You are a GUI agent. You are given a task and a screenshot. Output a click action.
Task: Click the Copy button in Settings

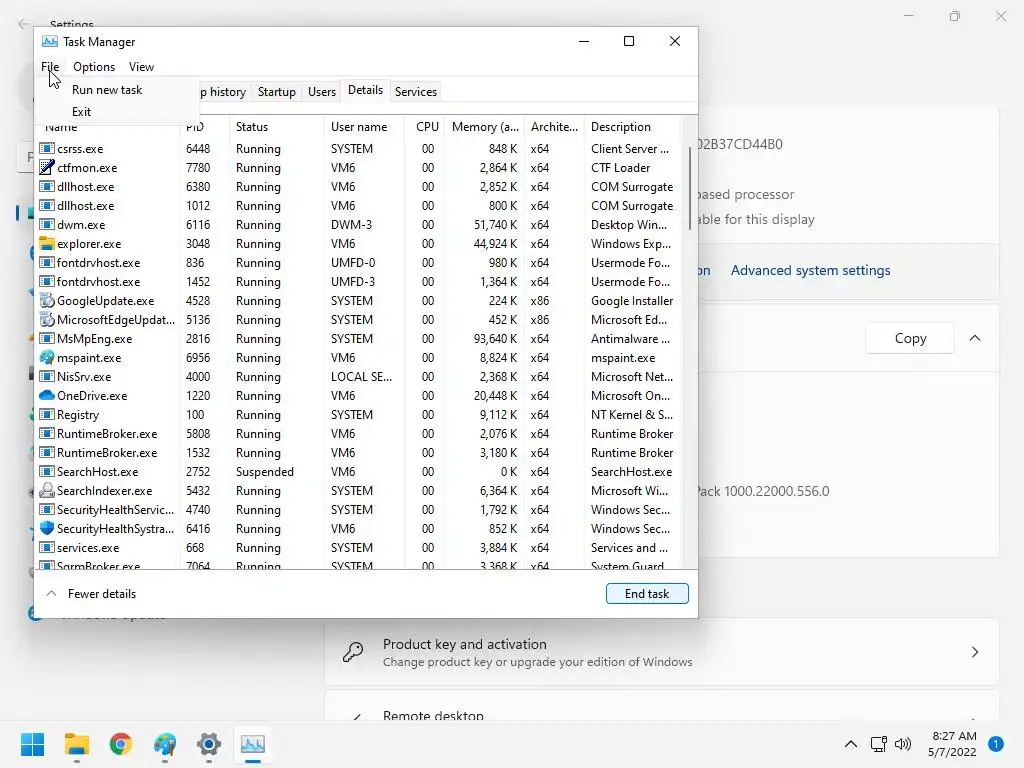910,338
